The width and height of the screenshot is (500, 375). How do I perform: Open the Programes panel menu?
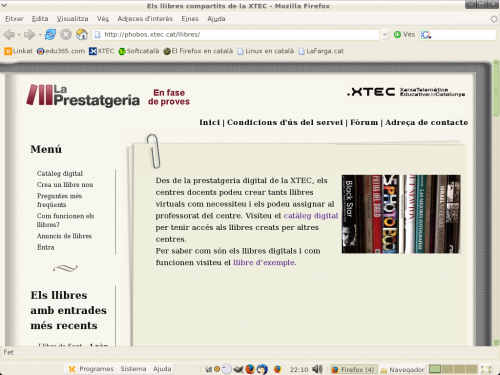pyautogui.click(x=91, y=369)
